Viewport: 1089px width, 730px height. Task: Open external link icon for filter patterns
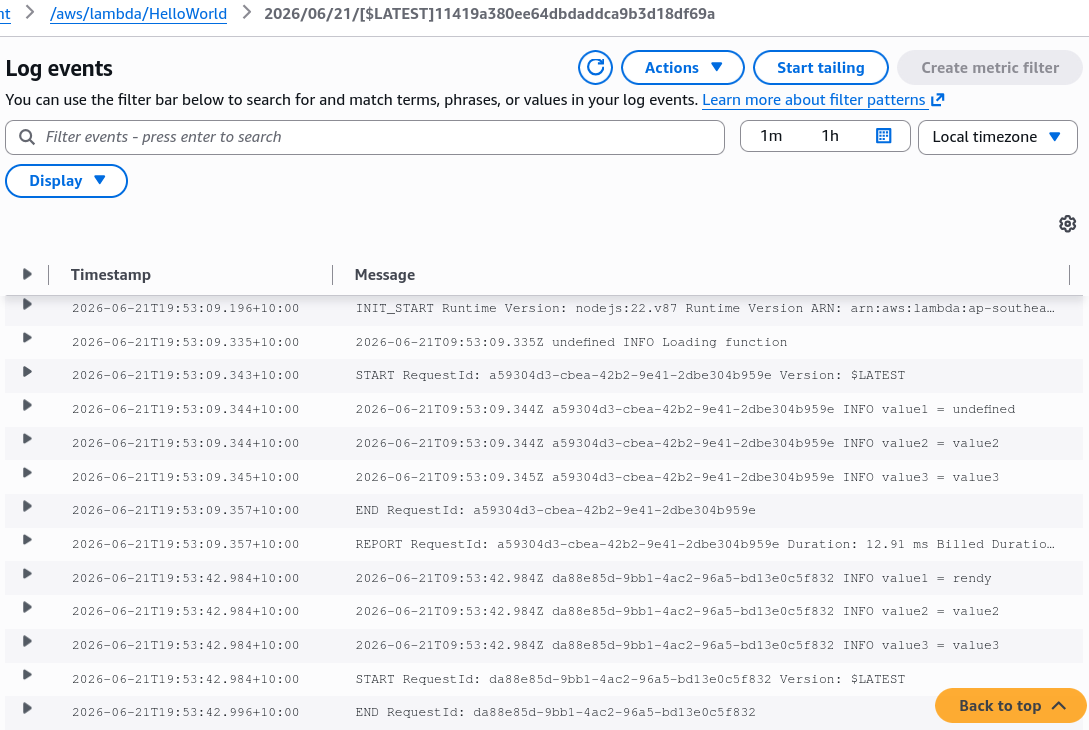(938, 99)
